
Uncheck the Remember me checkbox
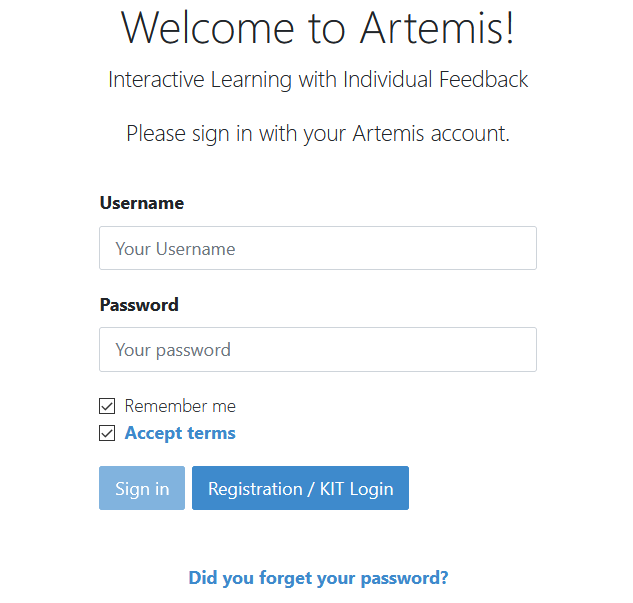[107, 406]
